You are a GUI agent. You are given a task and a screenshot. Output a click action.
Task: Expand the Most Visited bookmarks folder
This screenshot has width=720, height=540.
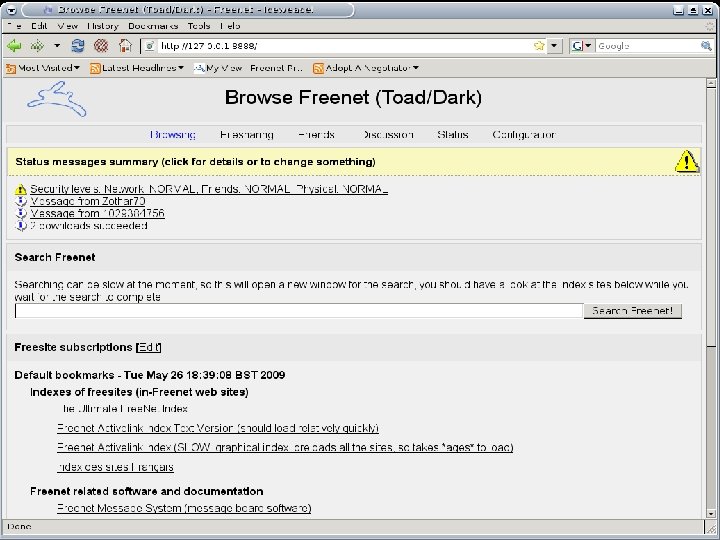pyautogui.click(x=44, y=68)
